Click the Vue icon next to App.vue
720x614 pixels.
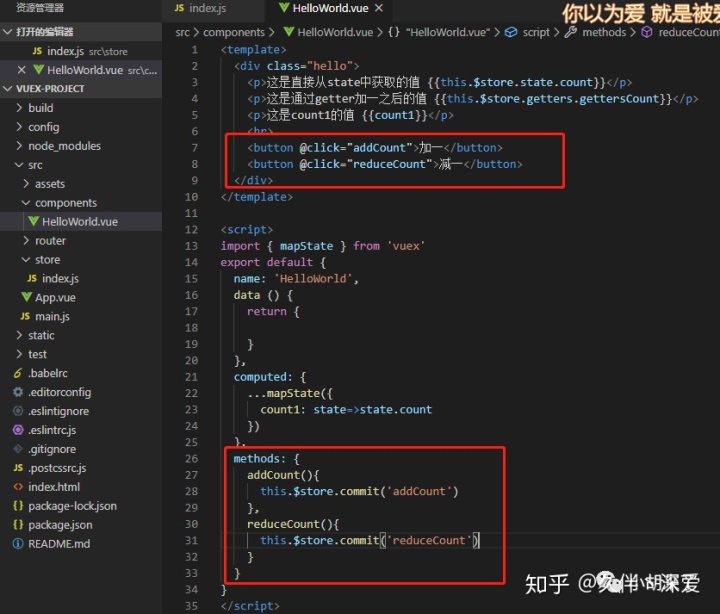27,297
